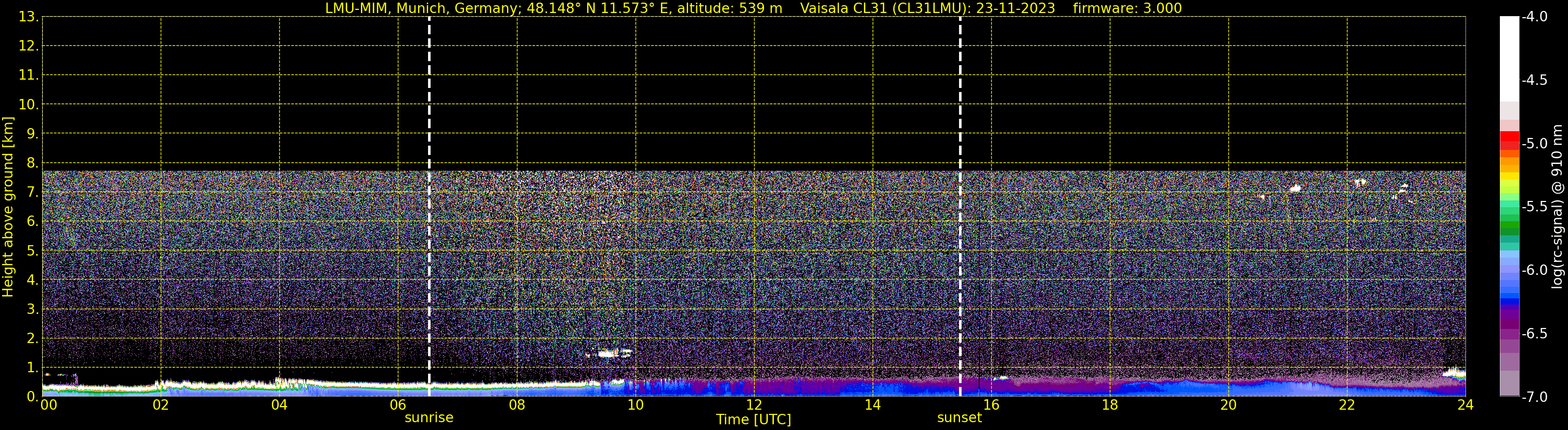The height and width of the screenshot is (430, 1568).
Task: Click the '12' tick label on the time axis
Action: tap(754, 405)
